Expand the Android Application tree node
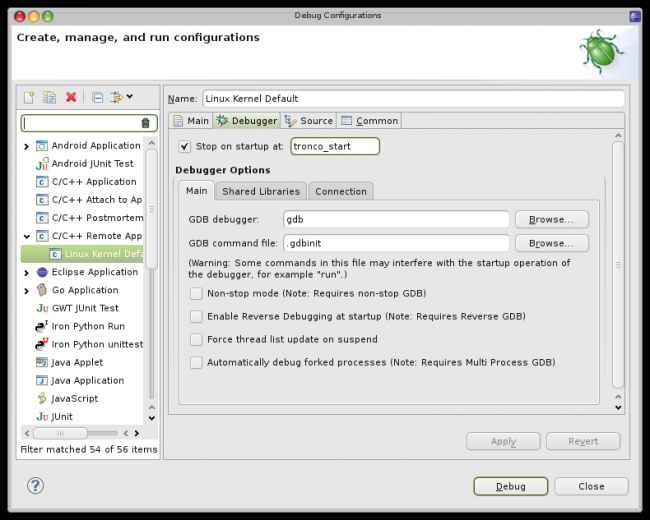This screenshot has width=650, height=520. pyautogui.click(x=27, y=146)
